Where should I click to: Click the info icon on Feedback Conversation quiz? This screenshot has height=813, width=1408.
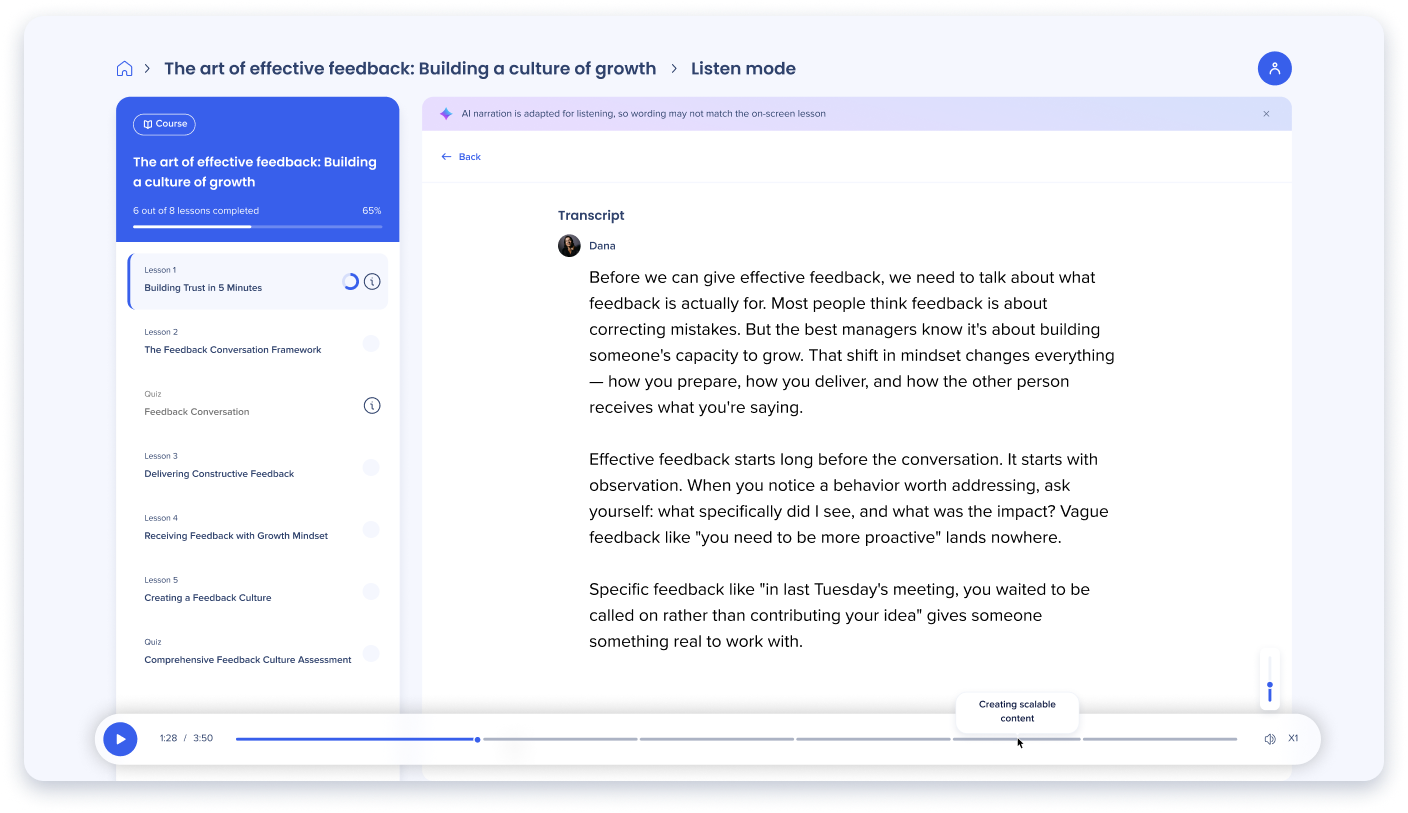372,406
